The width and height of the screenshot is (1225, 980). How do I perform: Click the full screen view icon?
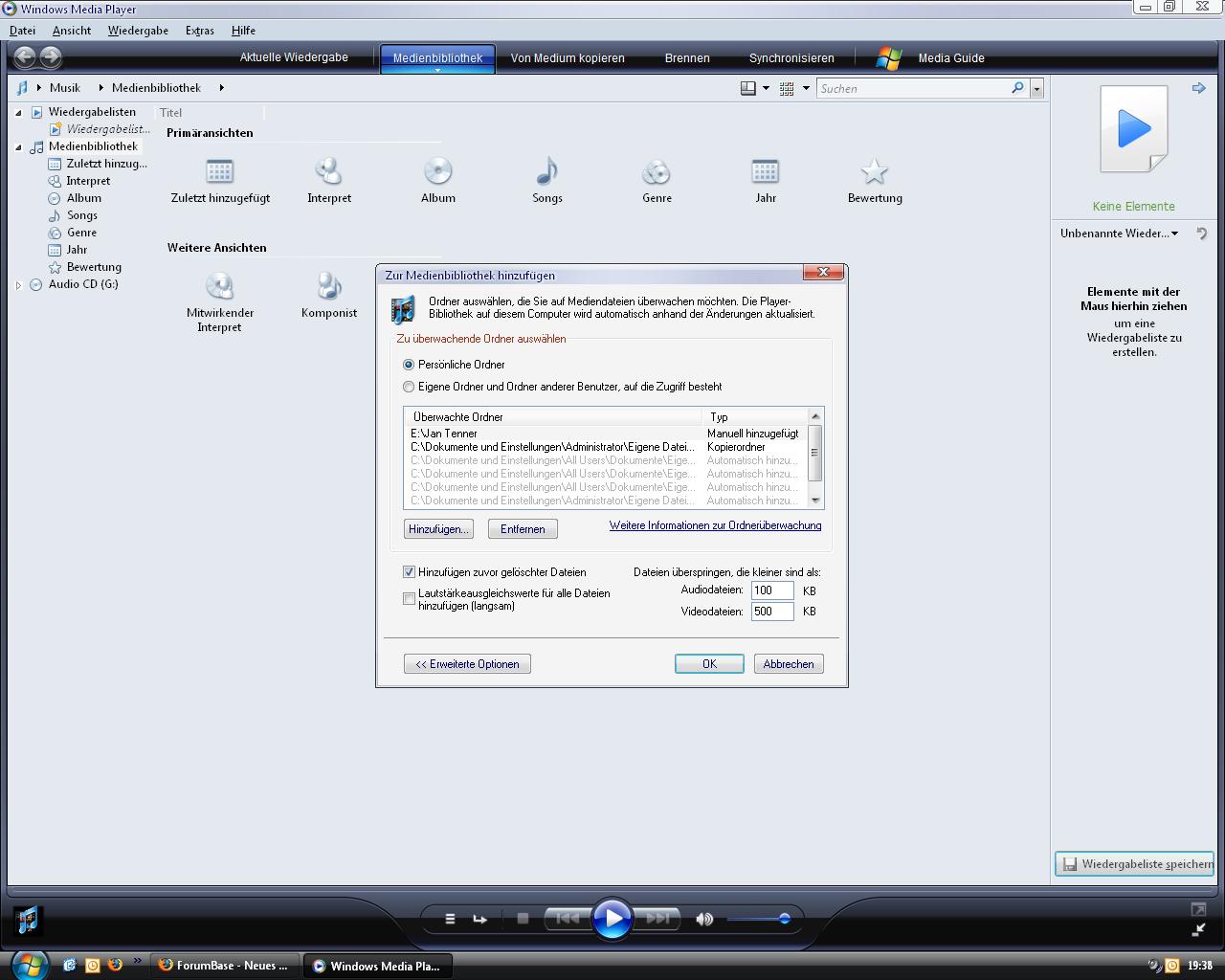pyautogui.click(x=1198, y=908)
